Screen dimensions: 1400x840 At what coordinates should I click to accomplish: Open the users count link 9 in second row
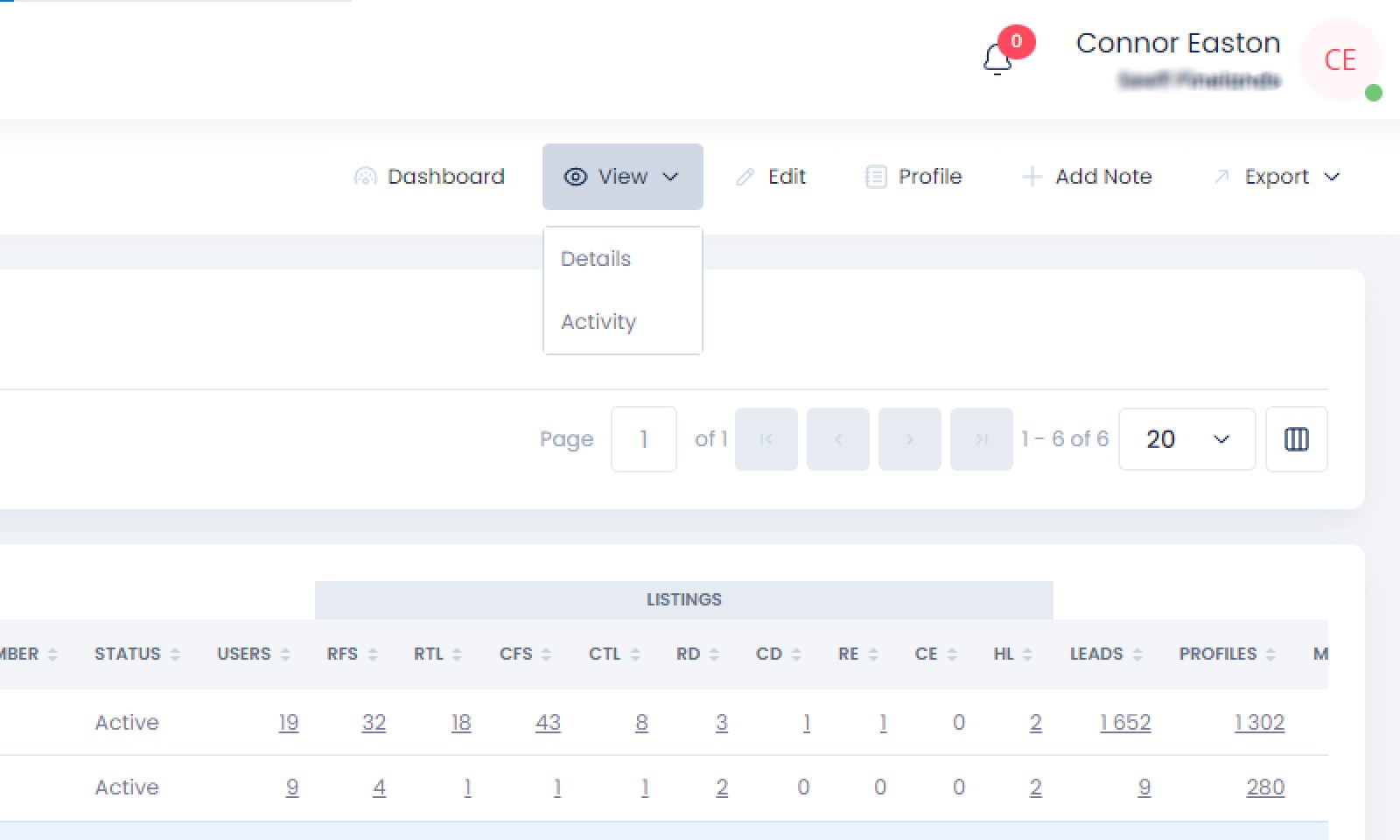292,787
